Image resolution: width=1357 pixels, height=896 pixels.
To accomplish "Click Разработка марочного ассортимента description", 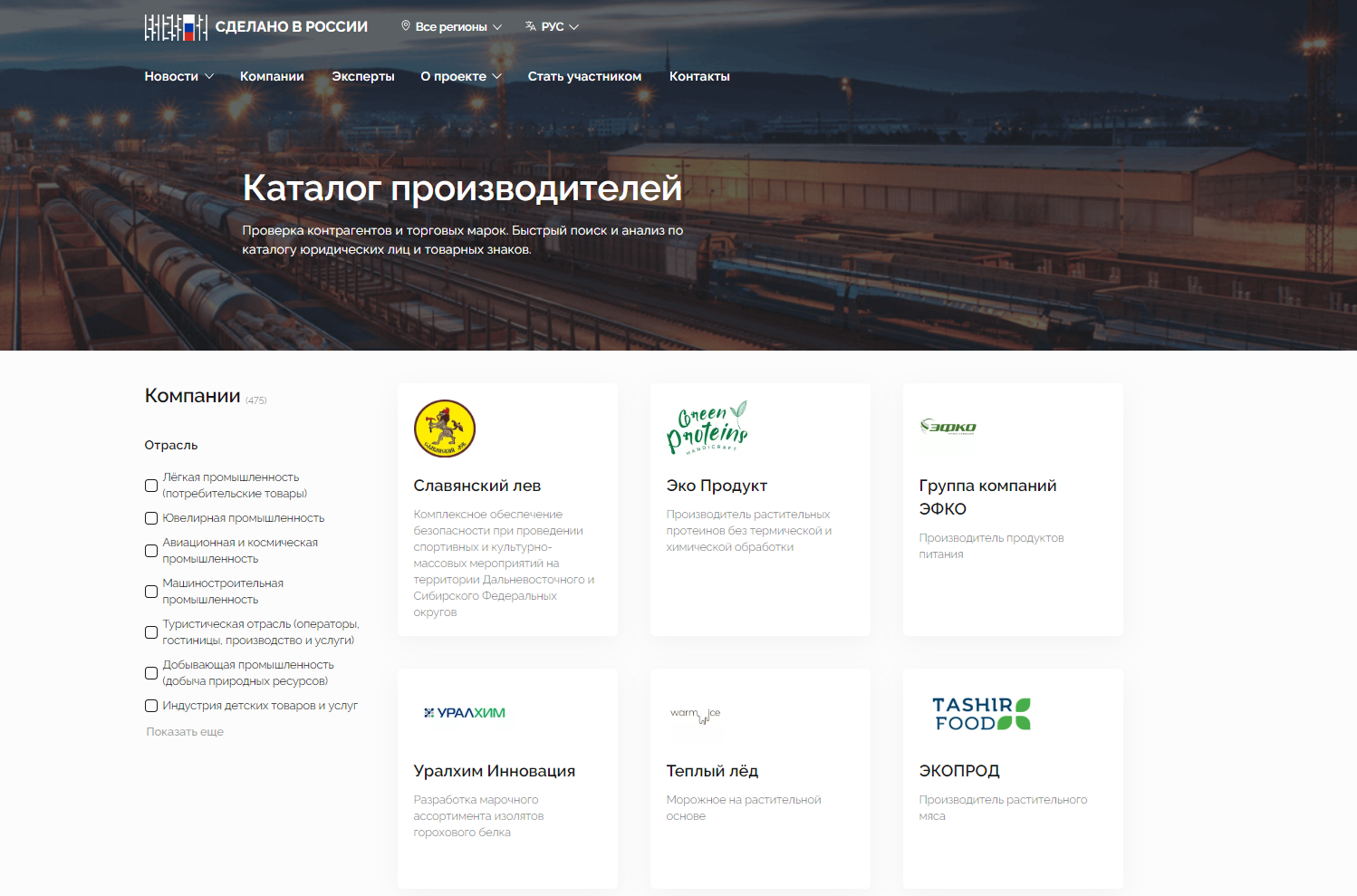I will [x=479, y=816].
